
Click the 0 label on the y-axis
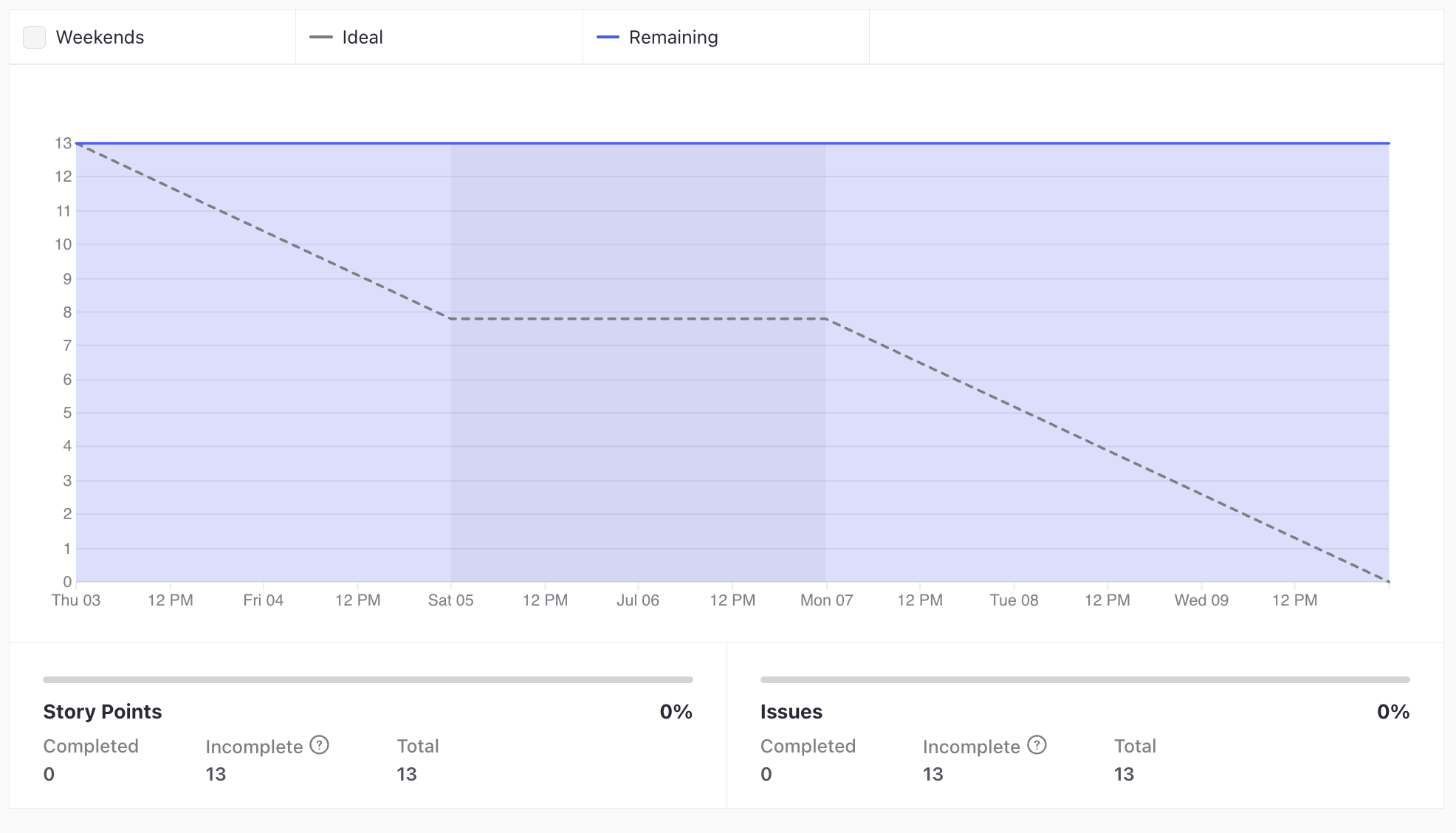(67, 582)
